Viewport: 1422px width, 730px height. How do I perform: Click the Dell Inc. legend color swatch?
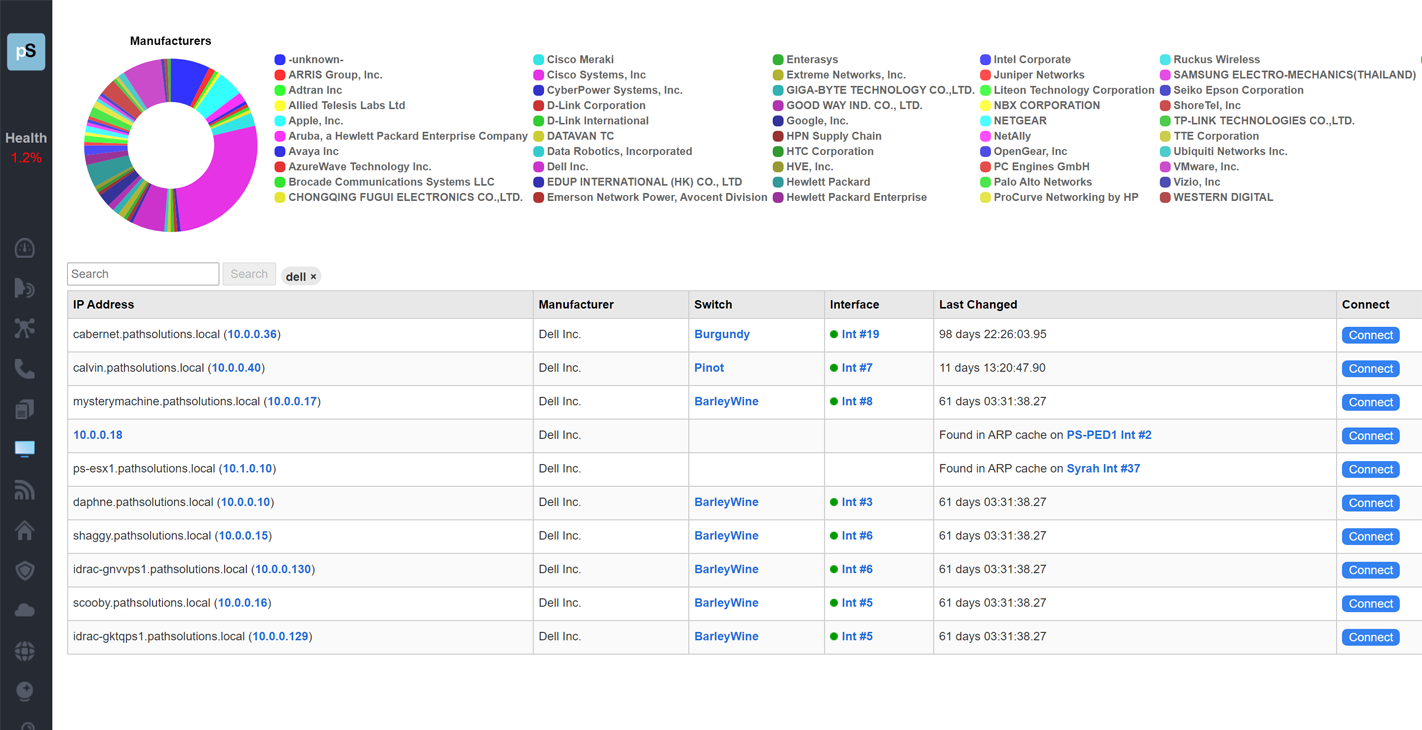pyautogui.click(x=539, y=167)
